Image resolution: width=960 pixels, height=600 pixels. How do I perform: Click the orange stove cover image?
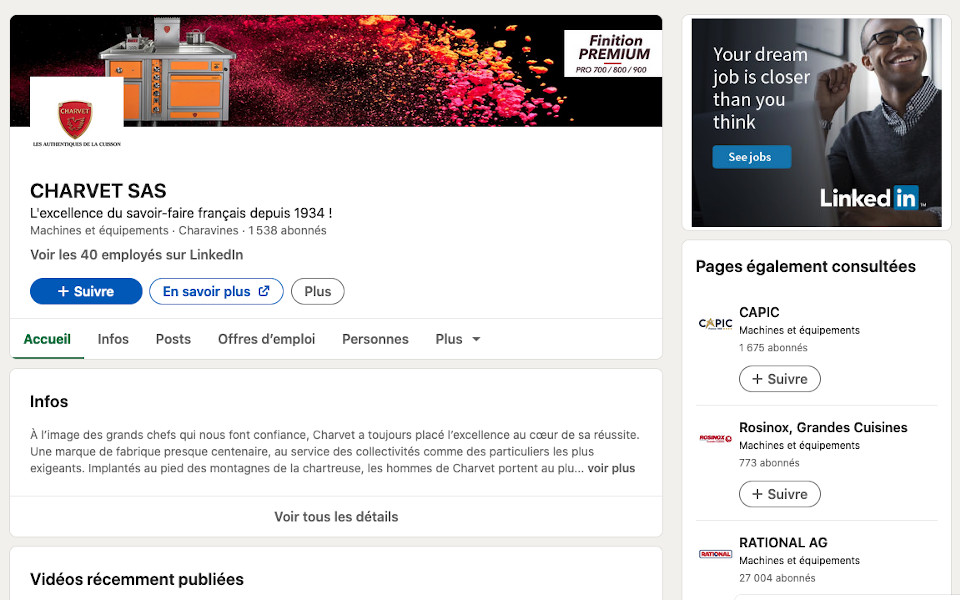[167, 70]
